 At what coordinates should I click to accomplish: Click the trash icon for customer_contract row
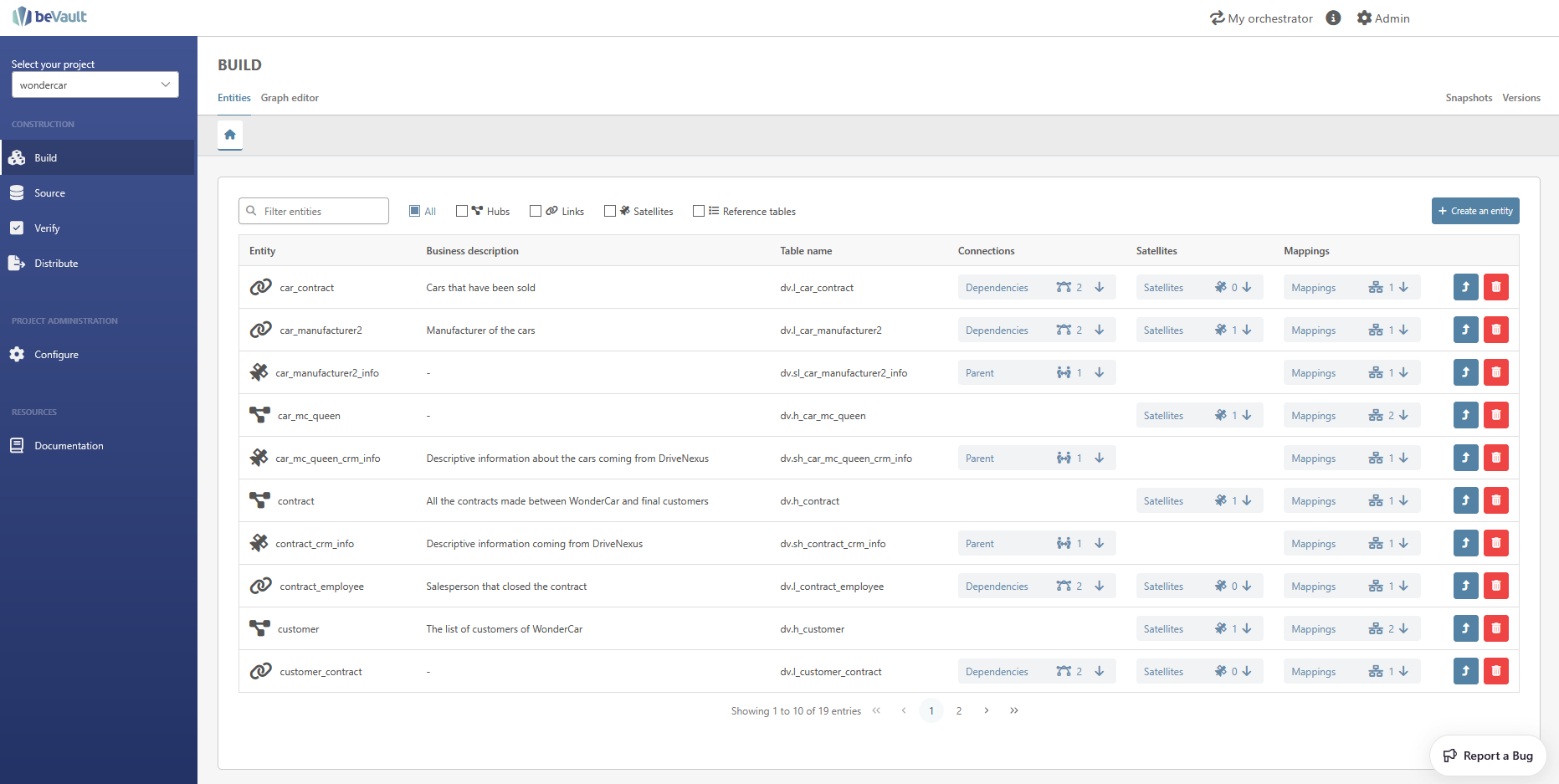point(1495,671)
